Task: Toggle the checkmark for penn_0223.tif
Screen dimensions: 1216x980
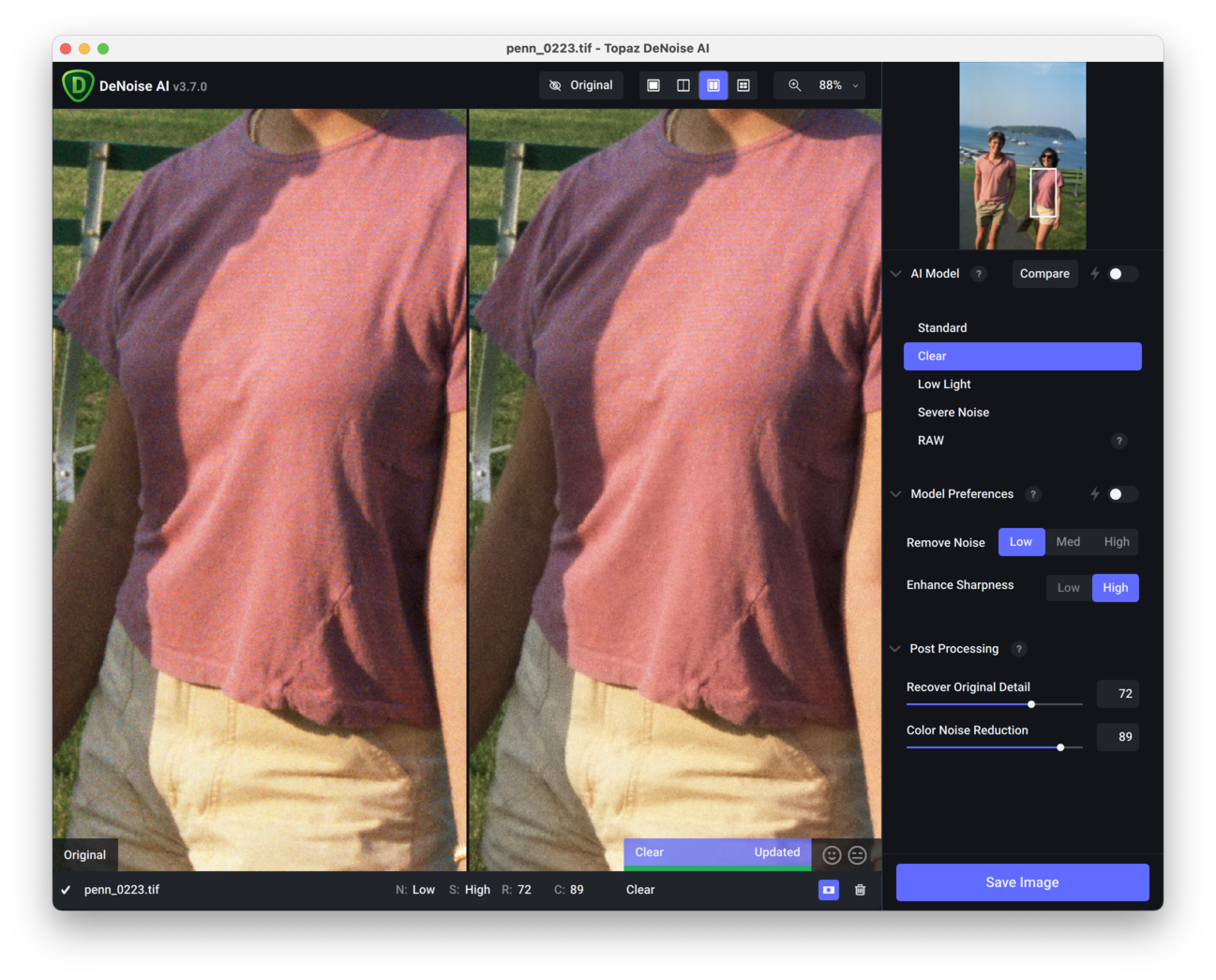Action: coord(66,890)
